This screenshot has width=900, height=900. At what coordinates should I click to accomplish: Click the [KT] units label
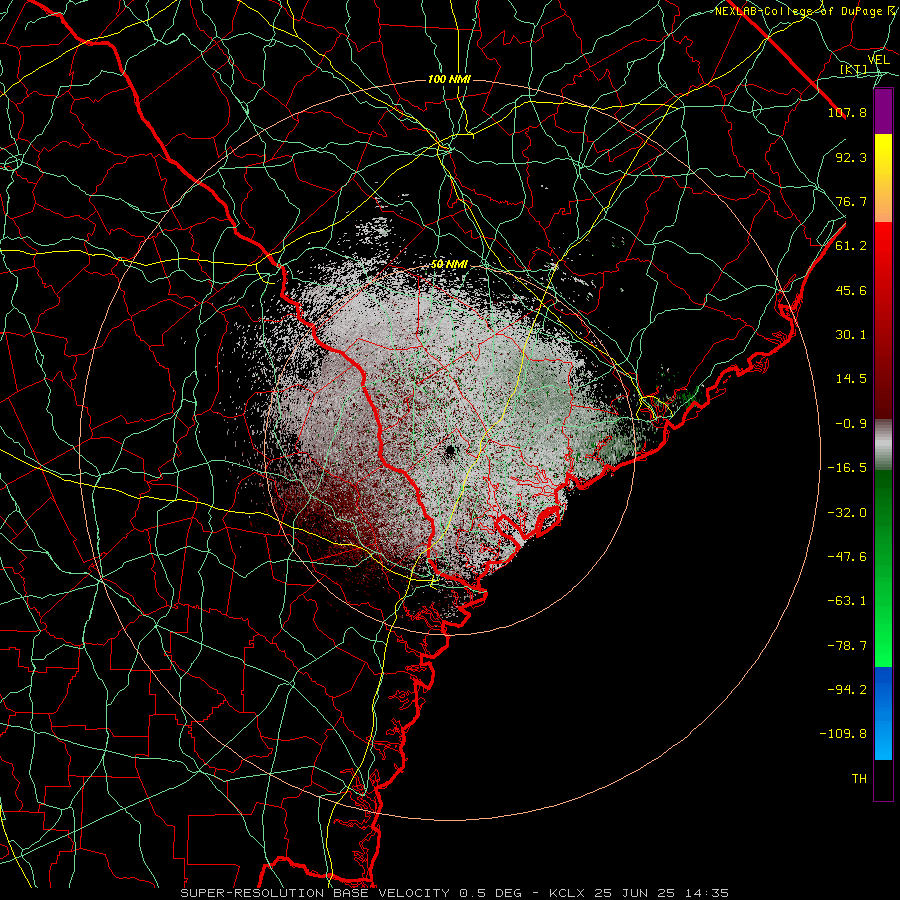click(x=854, y=69)
